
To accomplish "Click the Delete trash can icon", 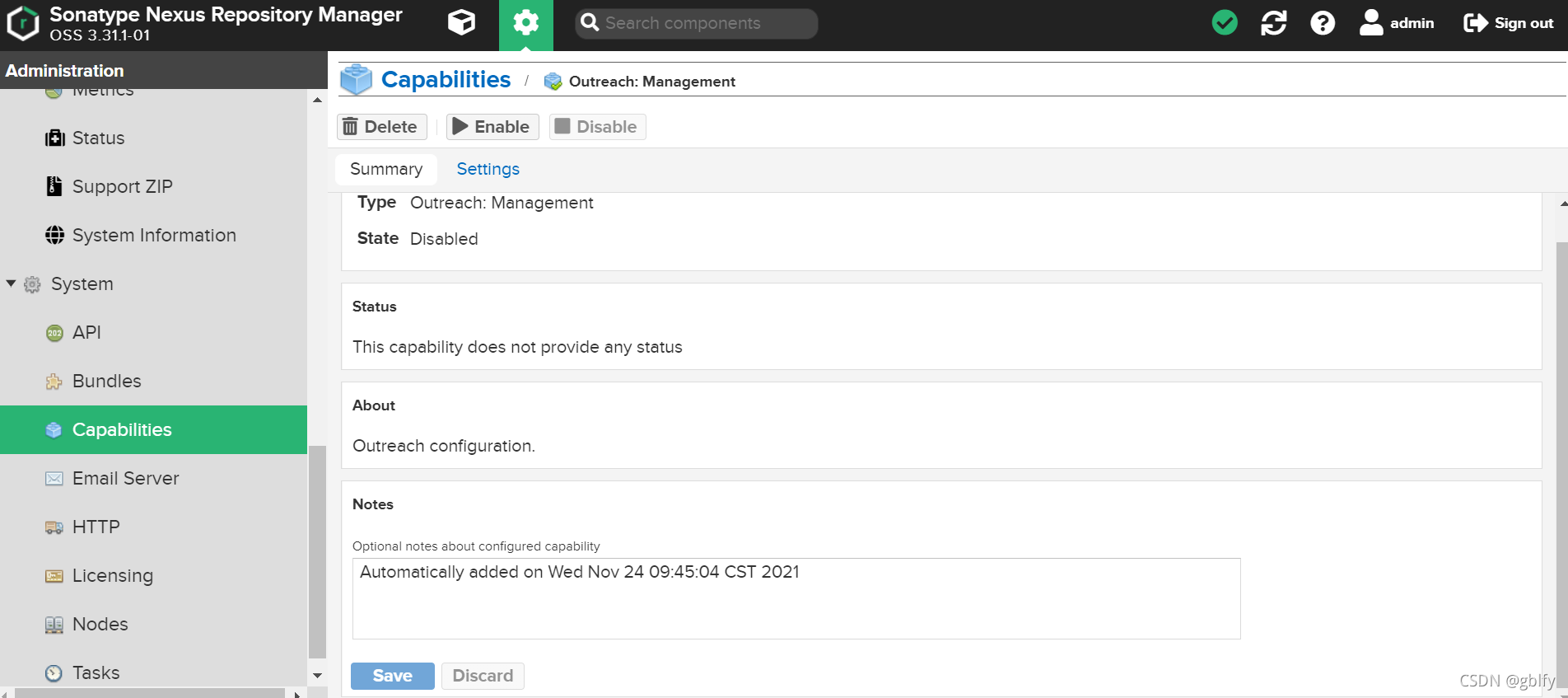I will pyautogui.click(x=350, y=126).
